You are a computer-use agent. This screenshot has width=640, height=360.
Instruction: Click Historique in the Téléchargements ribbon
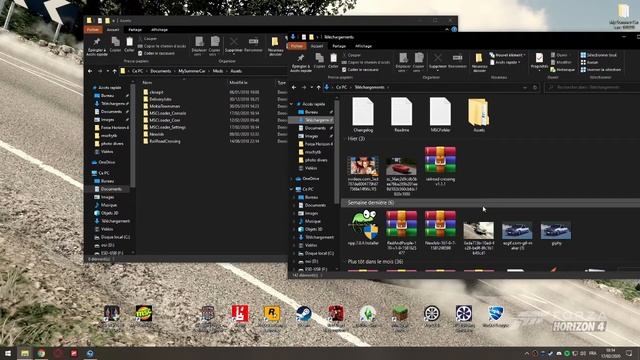(x=562, y=70)
